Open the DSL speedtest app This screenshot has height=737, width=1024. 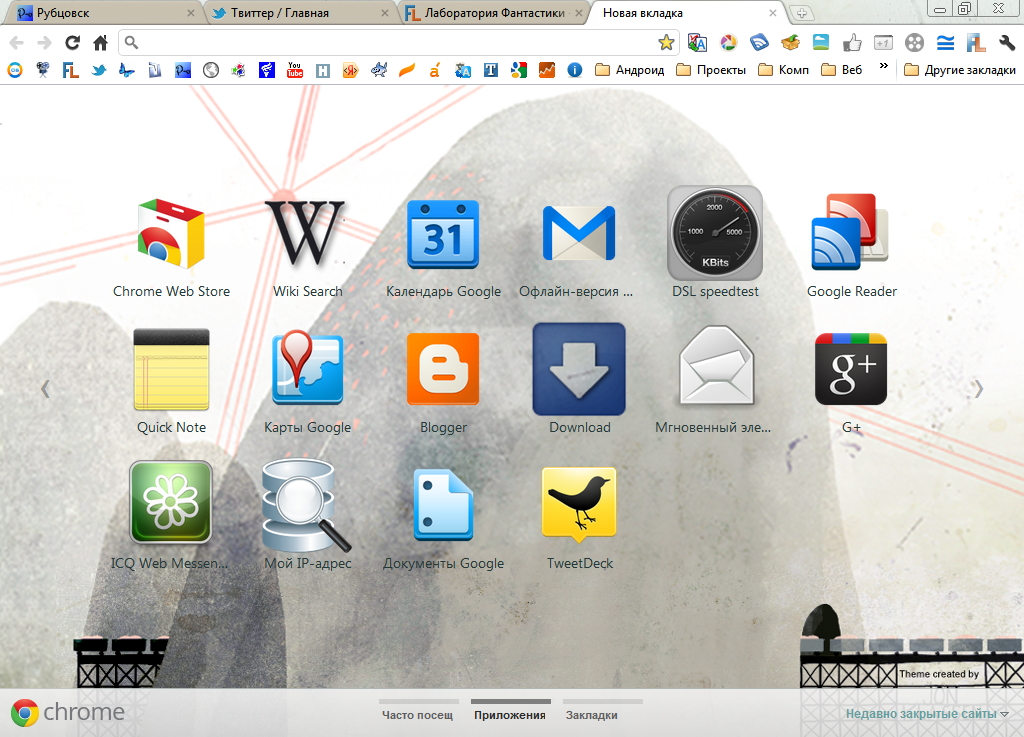(x=715, y=236)
